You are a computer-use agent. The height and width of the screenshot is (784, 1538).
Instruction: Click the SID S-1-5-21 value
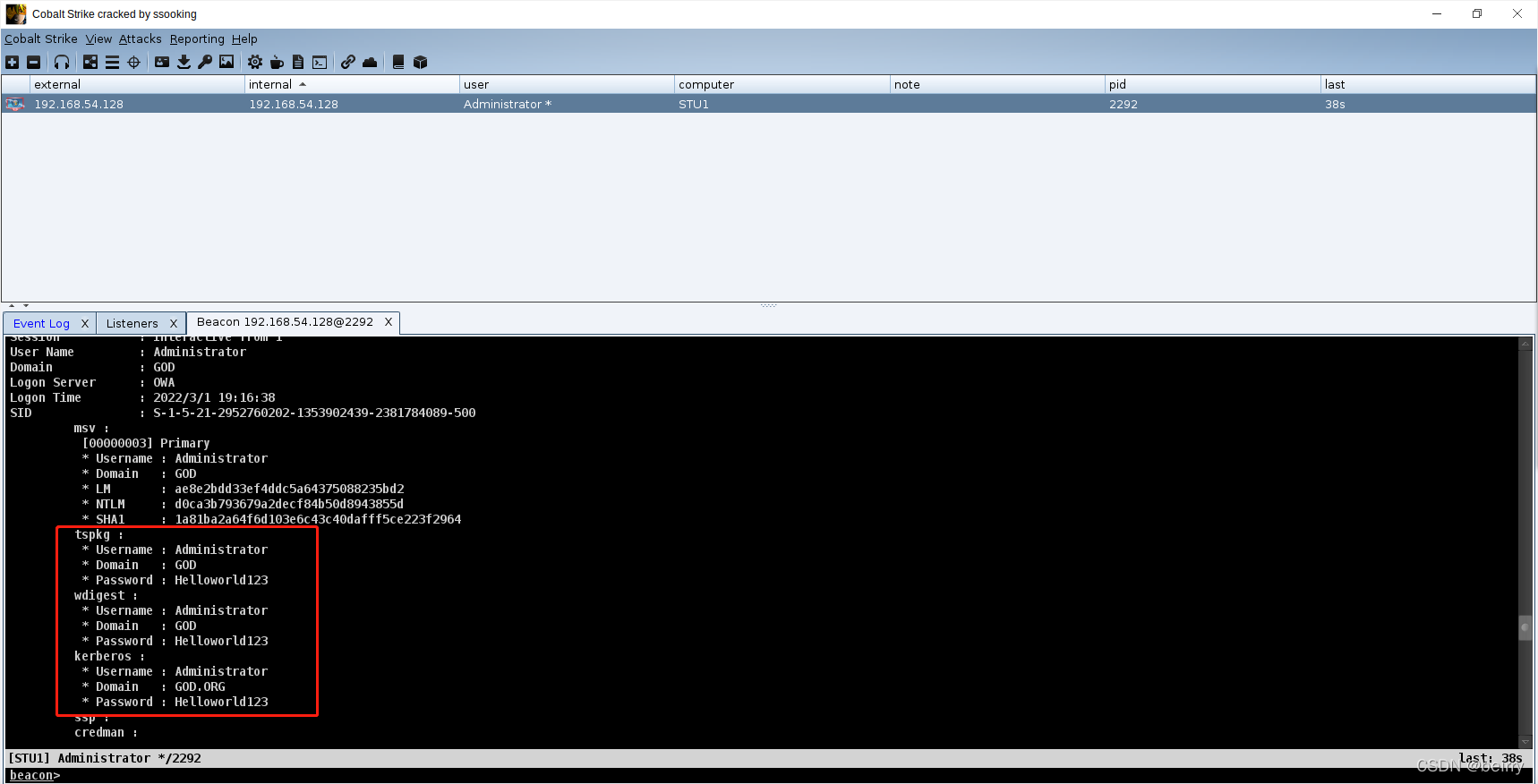coord(314,413)
